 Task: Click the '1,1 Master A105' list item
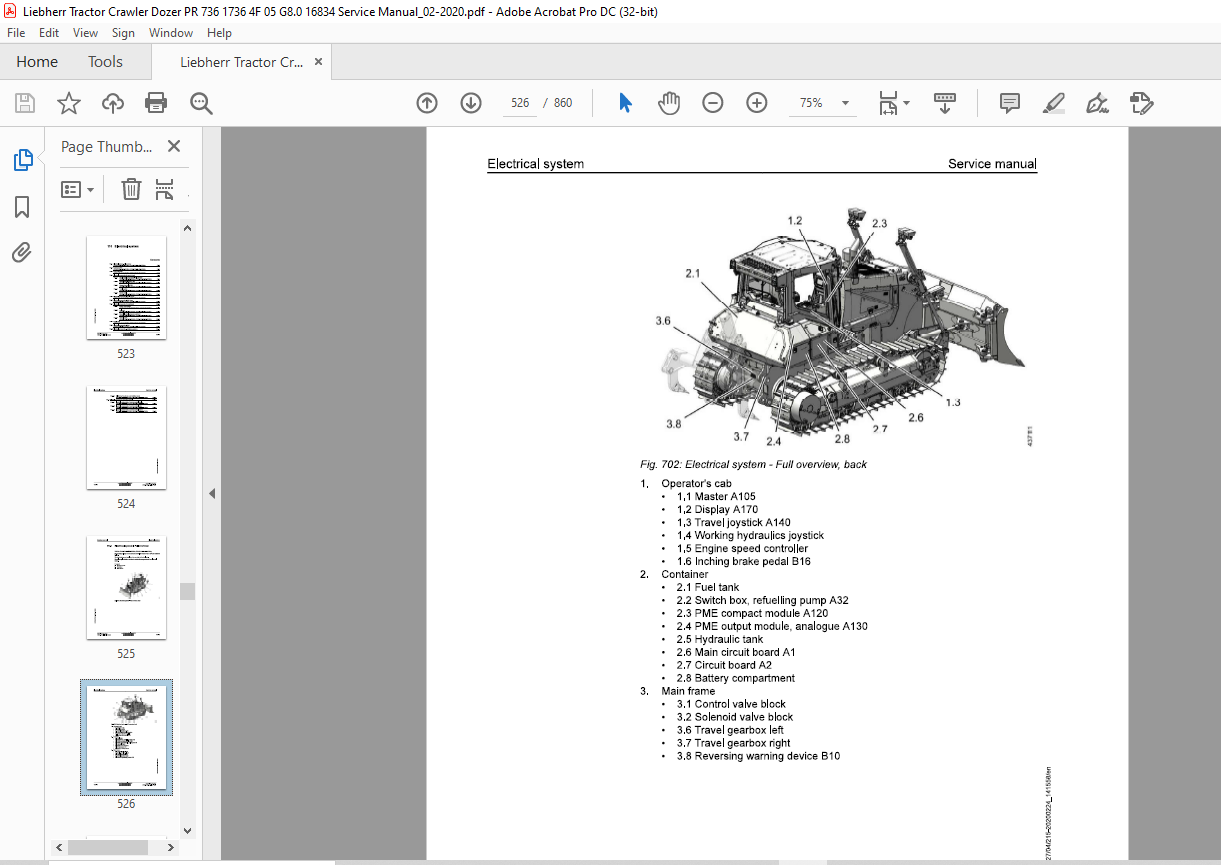716,496
